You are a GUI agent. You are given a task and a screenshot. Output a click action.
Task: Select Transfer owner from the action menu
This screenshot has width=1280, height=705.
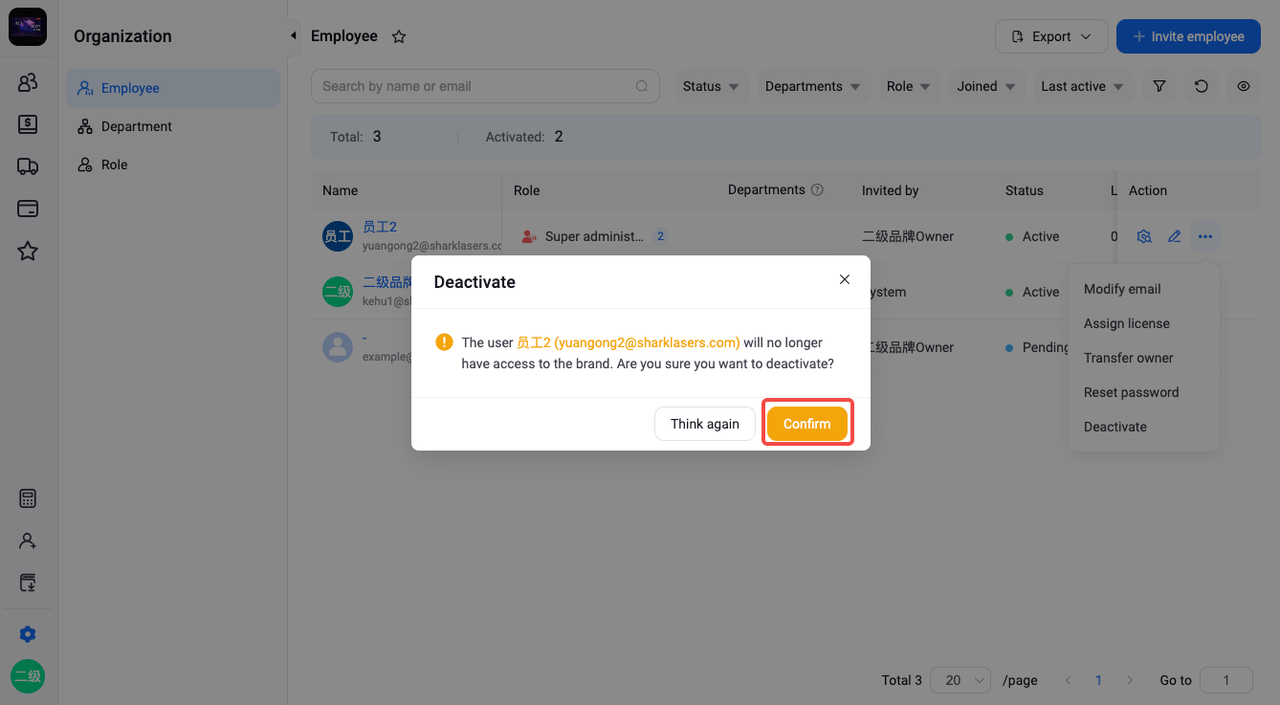pyautogui.click(x=1128, y=358)
